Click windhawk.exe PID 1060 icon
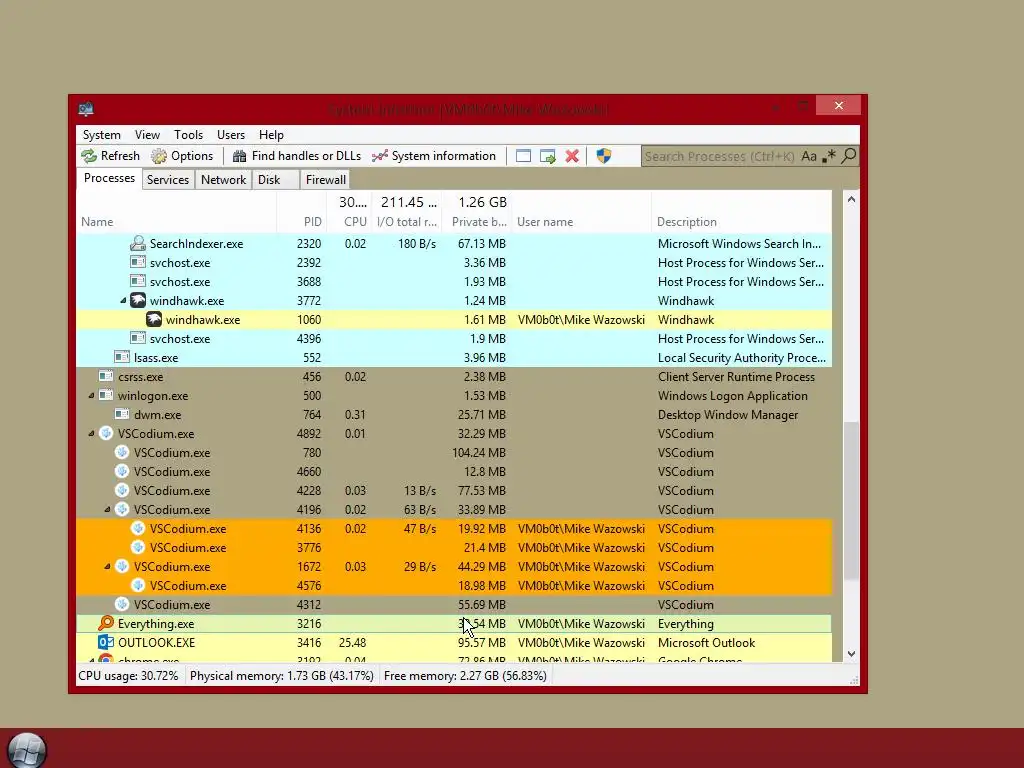This screenshot has height=768, width=1024. pos(153,319)
